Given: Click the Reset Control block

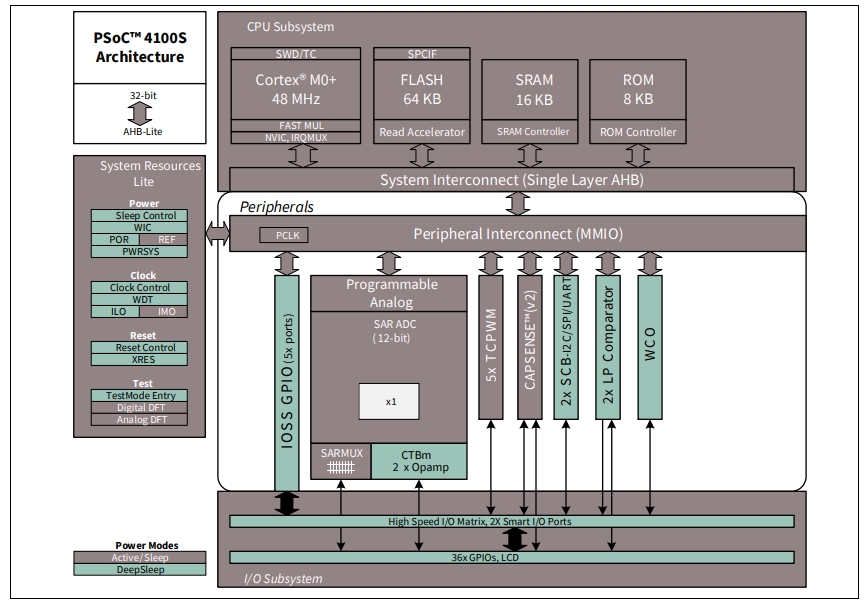Looking at the screenshot, I should (x=139, y=347).
